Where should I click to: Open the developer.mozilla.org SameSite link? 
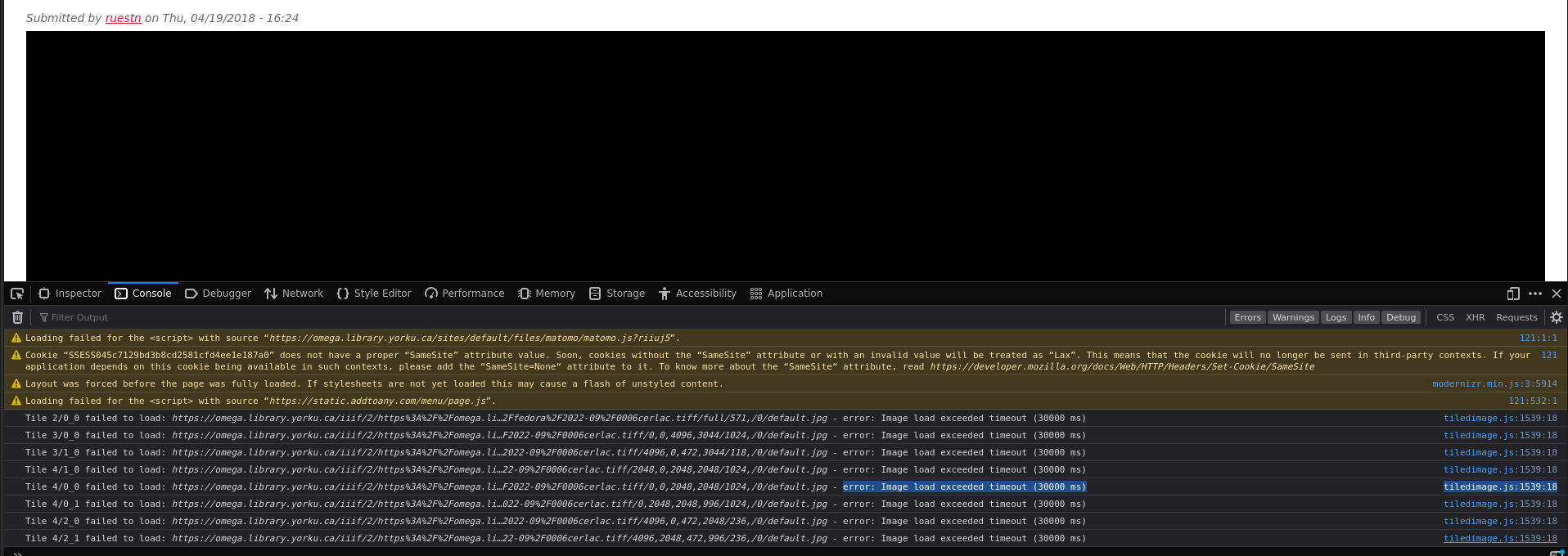tap(1122, 366)
